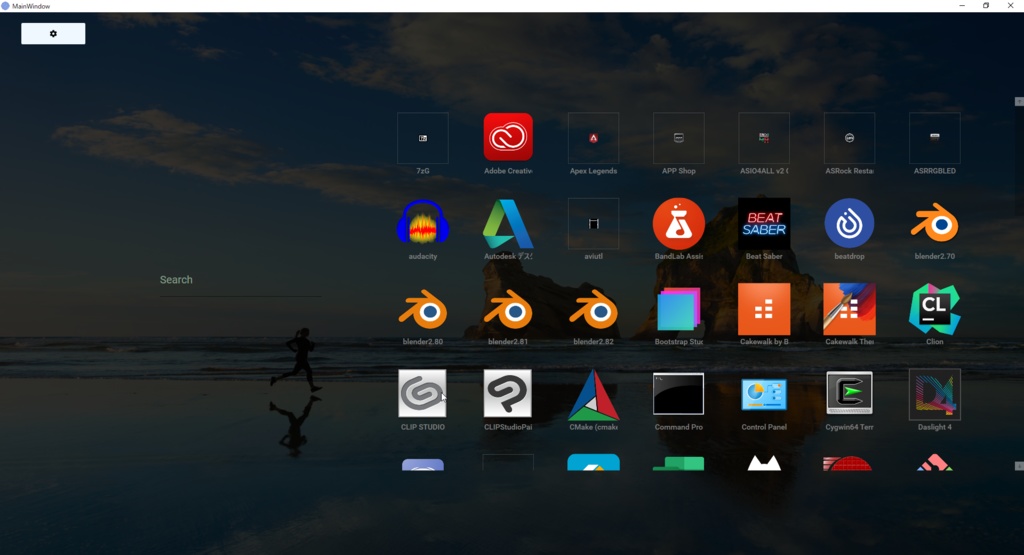1024x555 pixels.
Task: Launch blender2.81
Action: coord(508,309)
